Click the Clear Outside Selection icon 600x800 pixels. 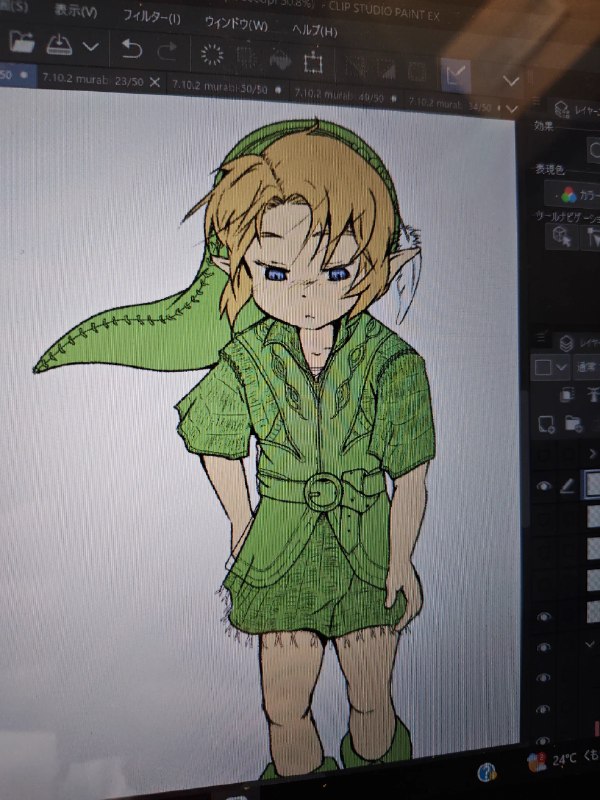pos(247,57)
